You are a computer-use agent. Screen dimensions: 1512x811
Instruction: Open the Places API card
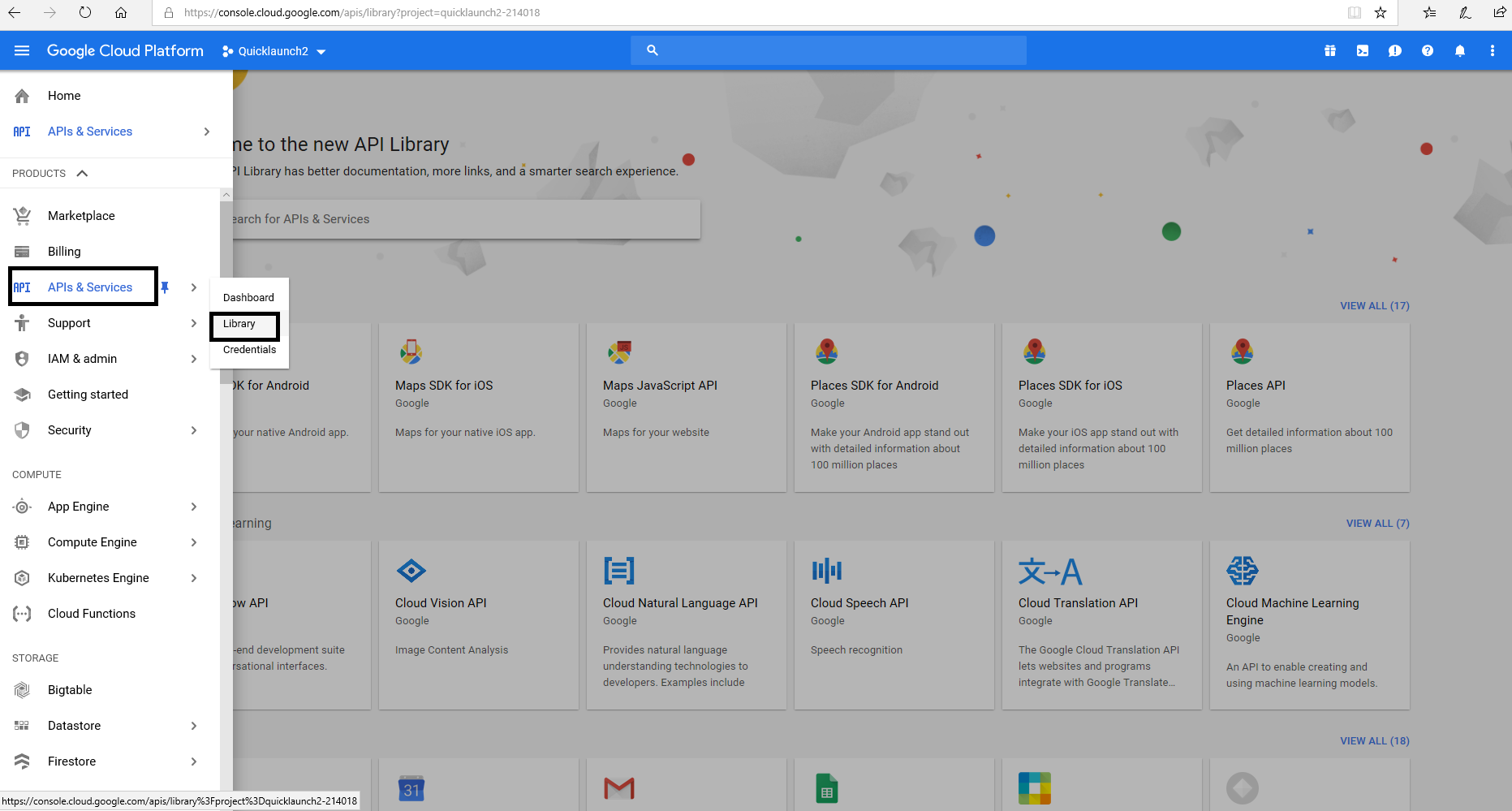tap(1309, 408)
